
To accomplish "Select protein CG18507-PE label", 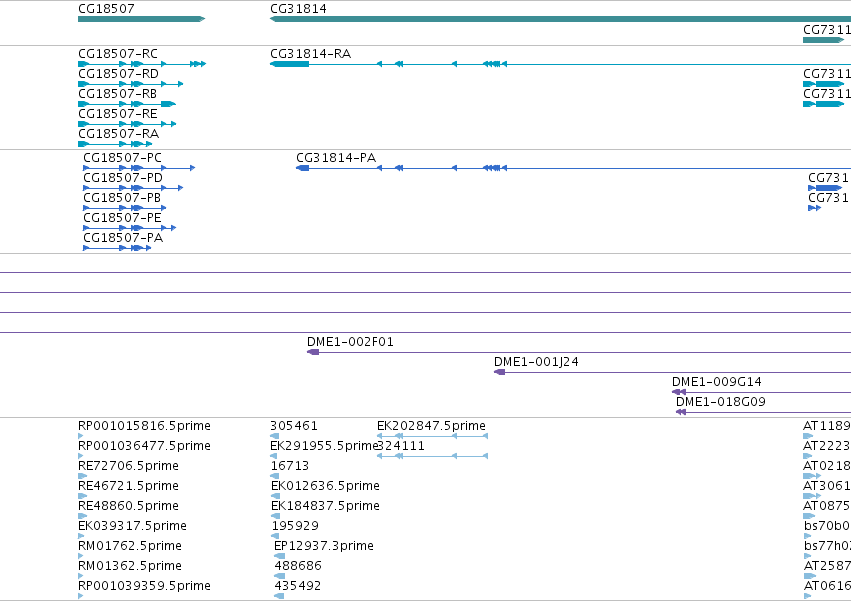I will [122, 218].
